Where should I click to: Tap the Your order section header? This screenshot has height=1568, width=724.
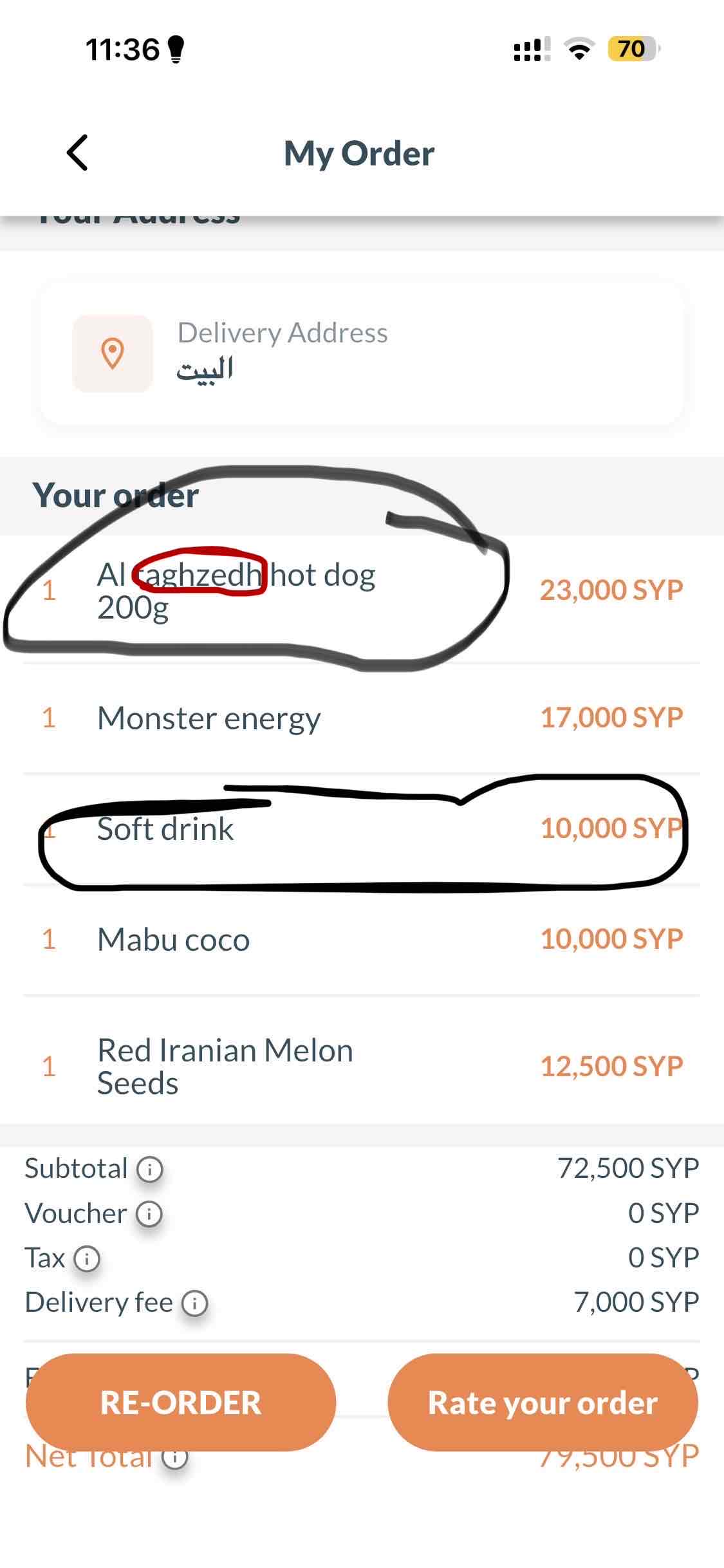tap(116, 496)
